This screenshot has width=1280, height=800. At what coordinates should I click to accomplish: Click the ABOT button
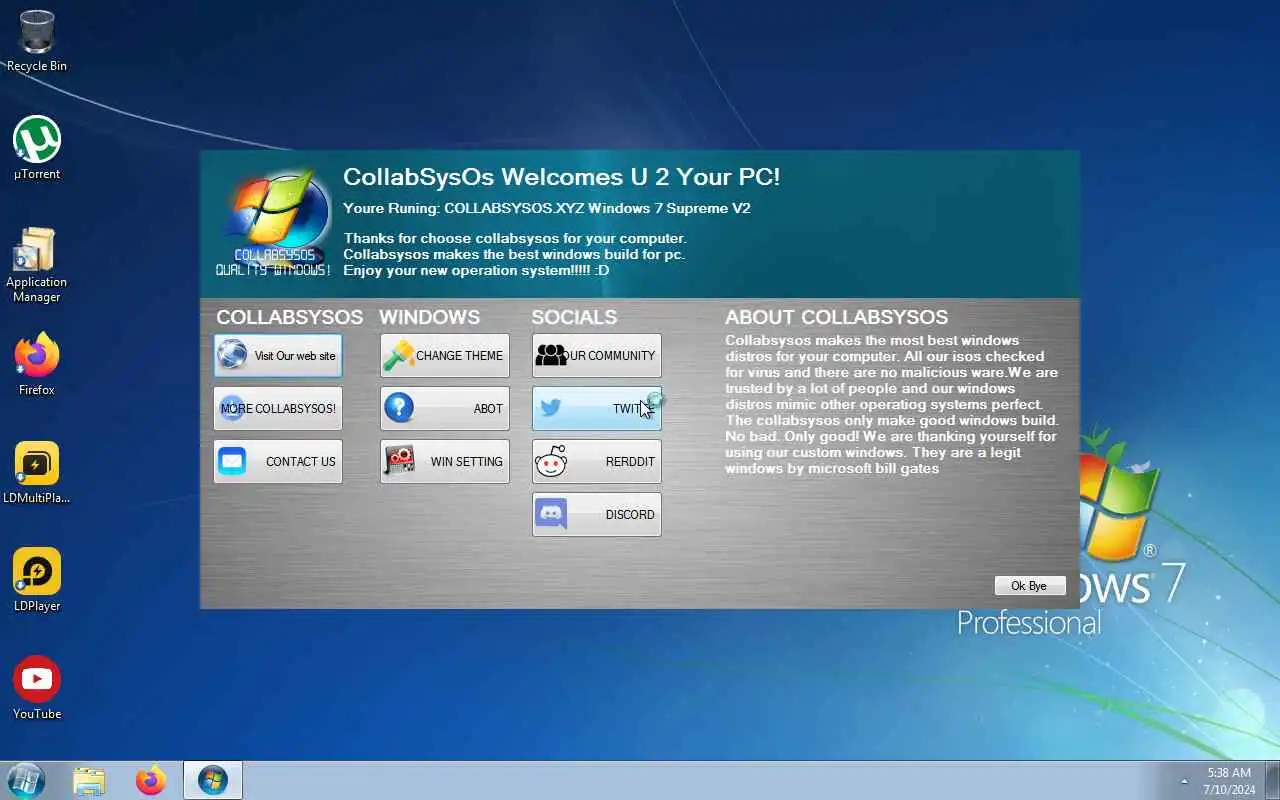tap(445, 408)
